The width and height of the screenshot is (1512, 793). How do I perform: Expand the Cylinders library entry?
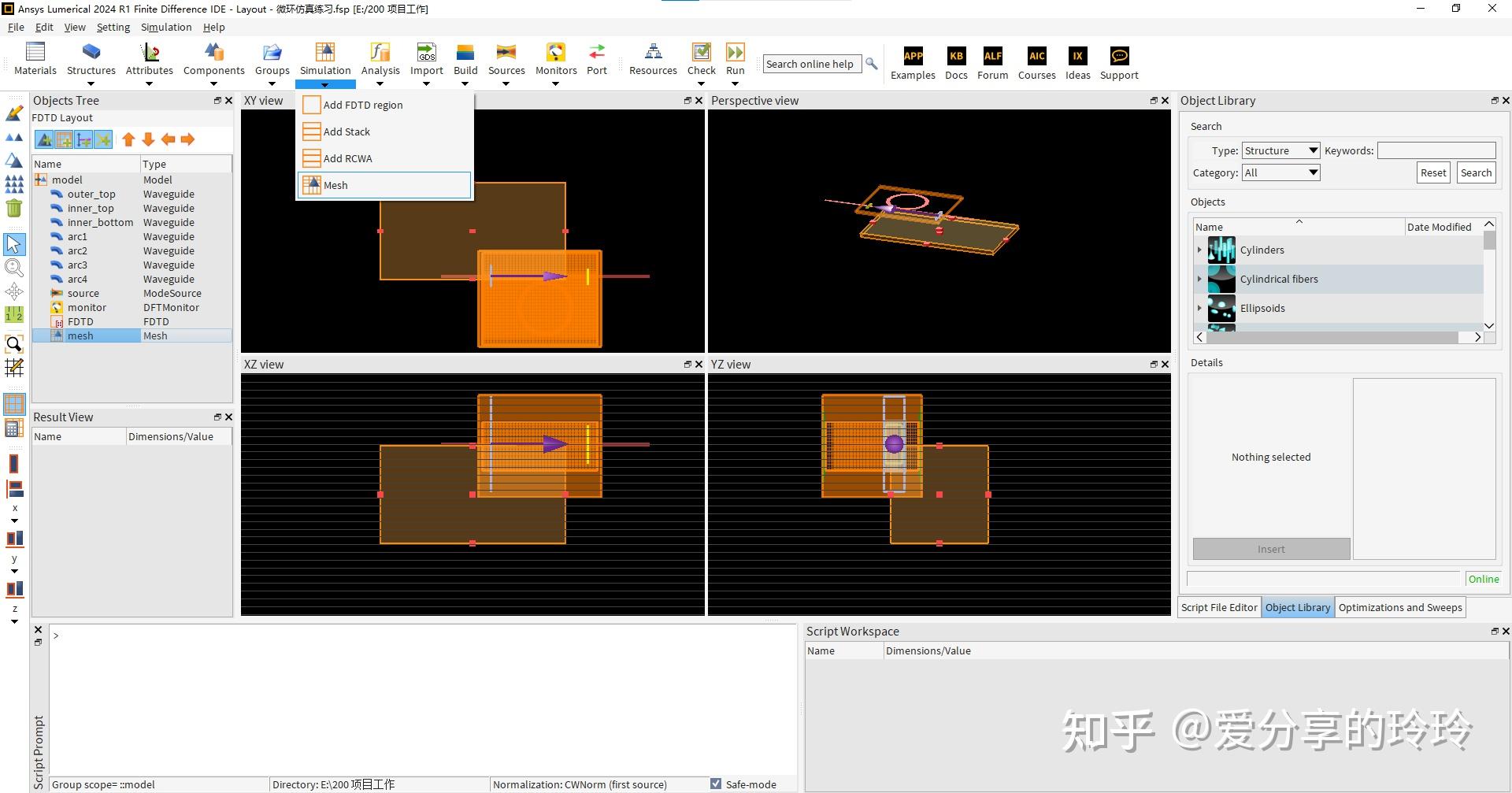point(1199,250)
